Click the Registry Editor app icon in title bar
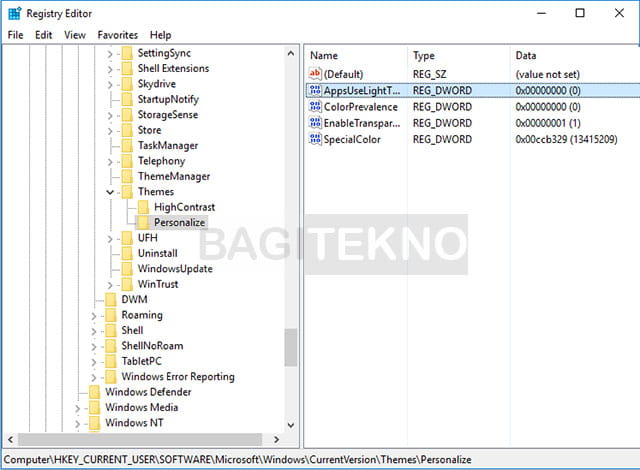The image size is (640, 470). [14, 13]
